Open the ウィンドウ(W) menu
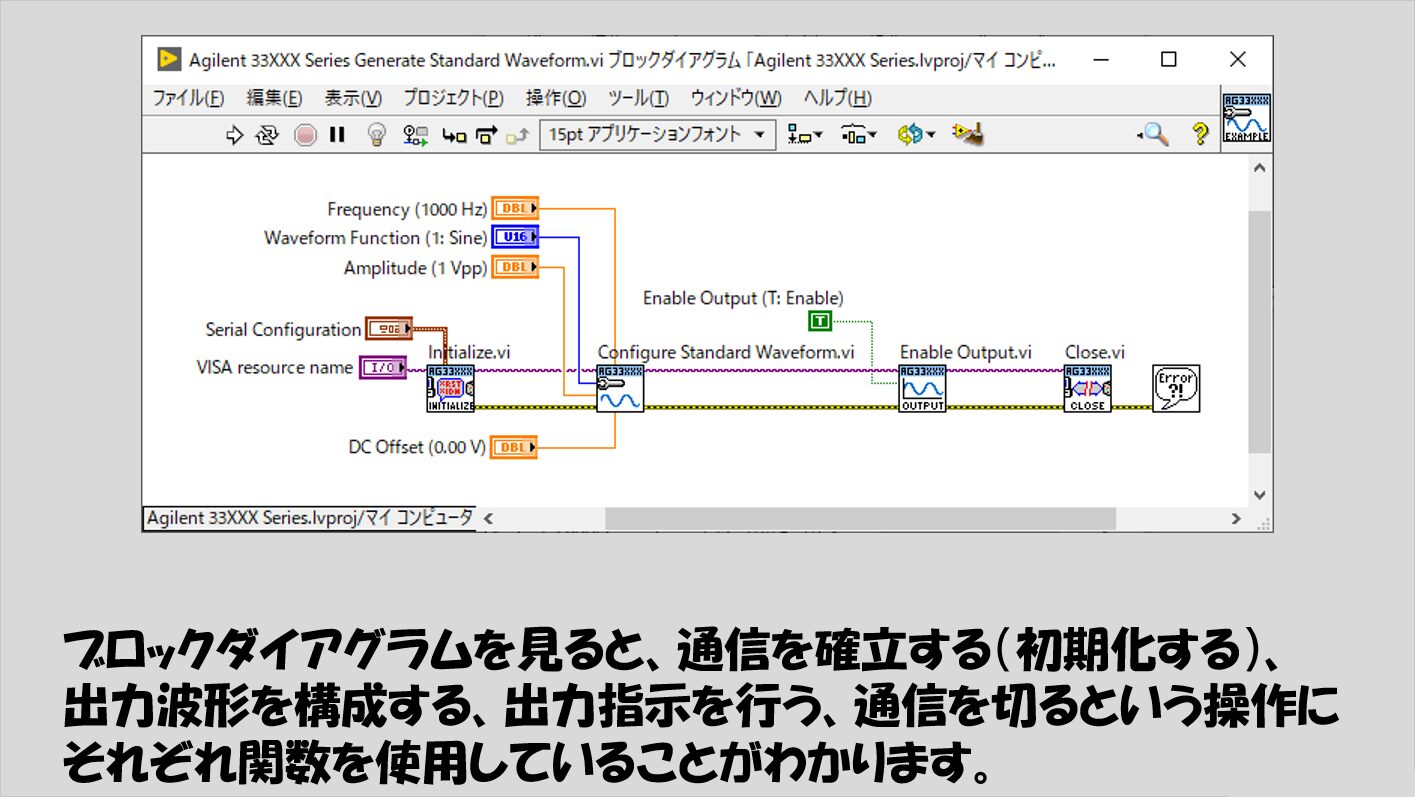Screen dimensions: 1415x797 tap(736, 98)
